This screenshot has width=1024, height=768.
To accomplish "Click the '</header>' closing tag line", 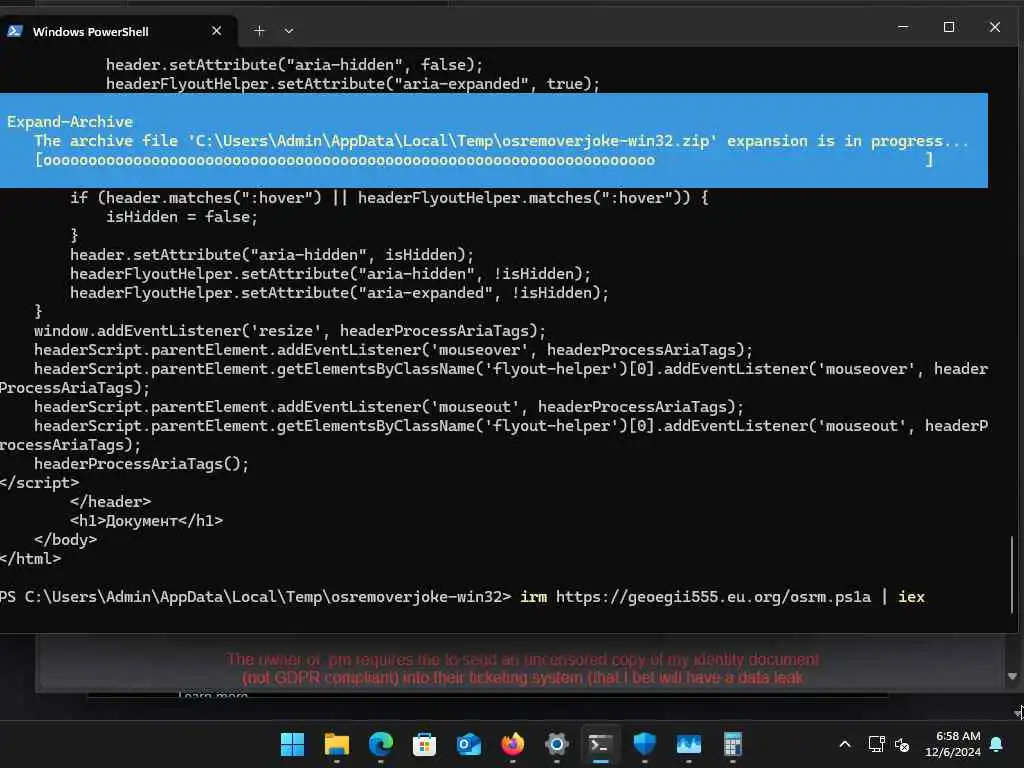I will pos(110,502).
